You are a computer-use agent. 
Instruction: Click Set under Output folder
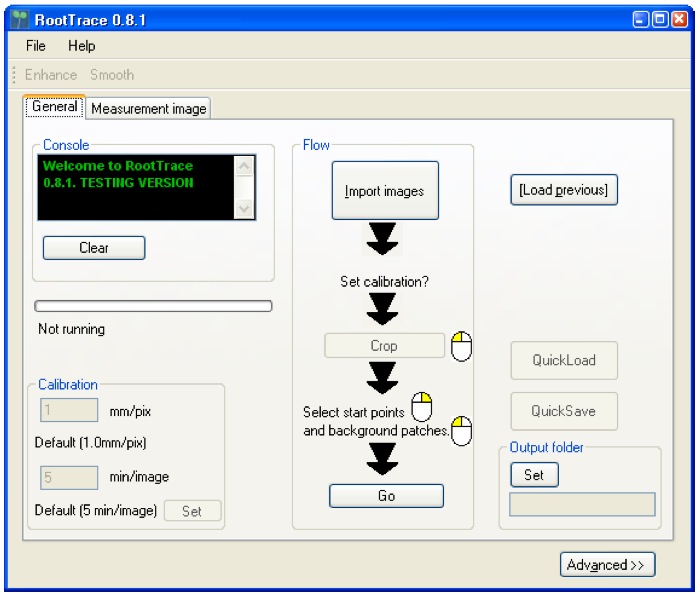[534, 475]
